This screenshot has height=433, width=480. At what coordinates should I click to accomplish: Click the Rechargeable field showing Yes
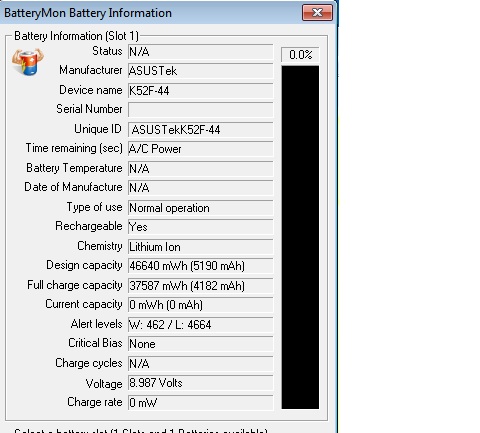[x=200, y=227]
